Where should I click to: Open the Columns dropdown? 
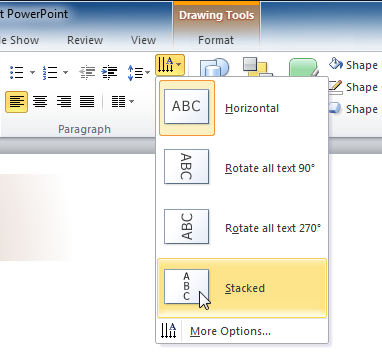122,101
